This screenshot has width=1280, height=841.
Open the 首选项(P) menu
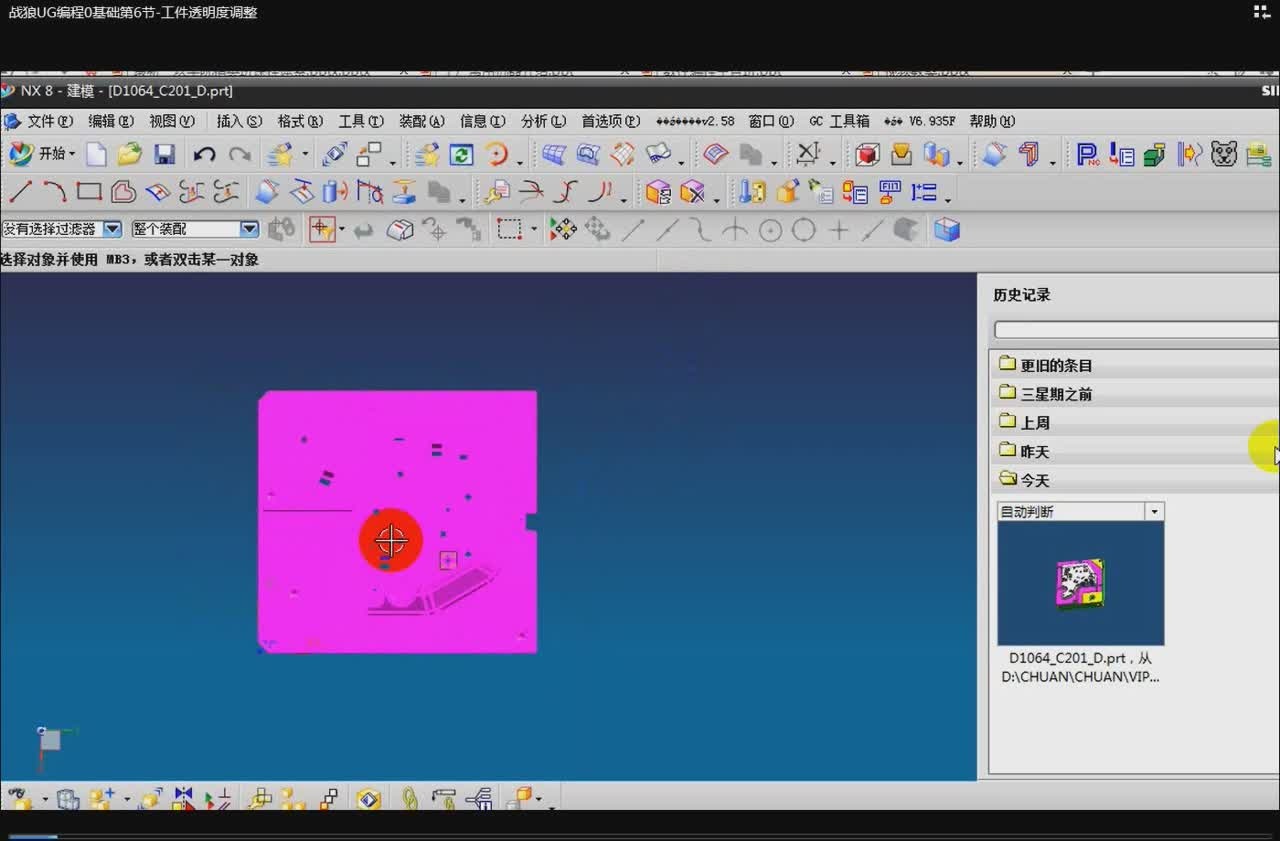point(611,121)
